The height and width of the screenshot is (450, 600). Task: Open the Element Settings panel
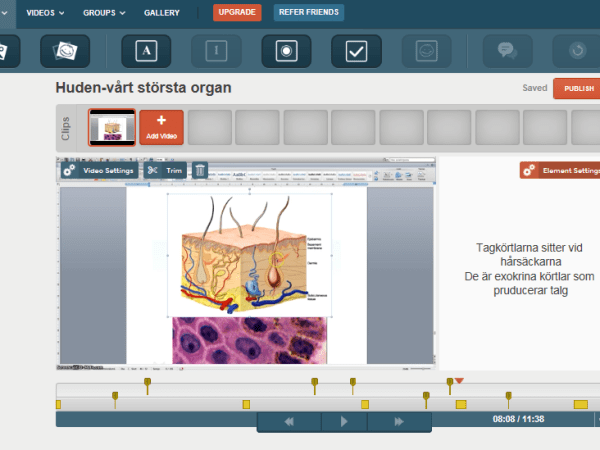tap(562, 171)
